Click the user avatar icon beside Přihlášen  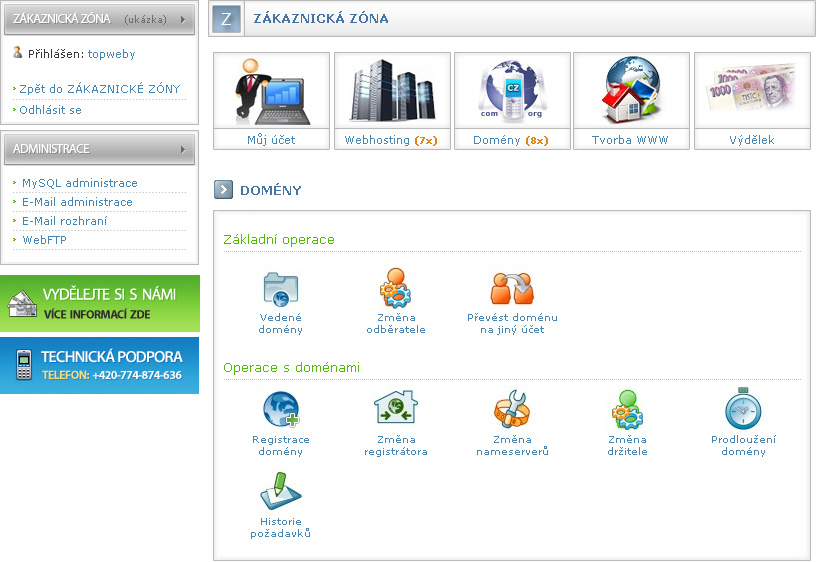(x=17, y=52)
